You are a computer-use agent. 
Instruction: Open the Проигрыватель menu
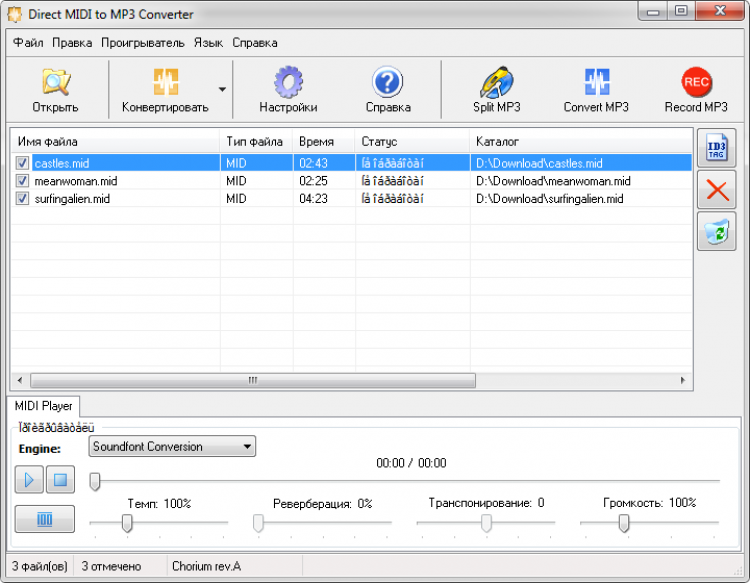click(143, 43)
